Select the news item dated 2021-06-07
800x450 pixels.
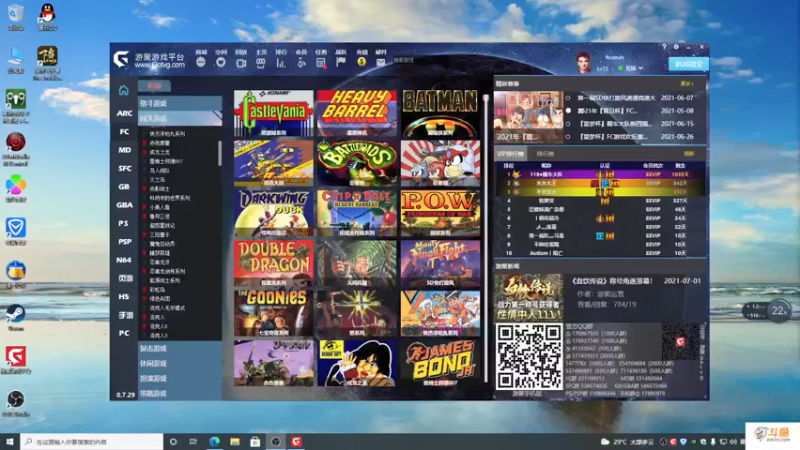(635, 97)
